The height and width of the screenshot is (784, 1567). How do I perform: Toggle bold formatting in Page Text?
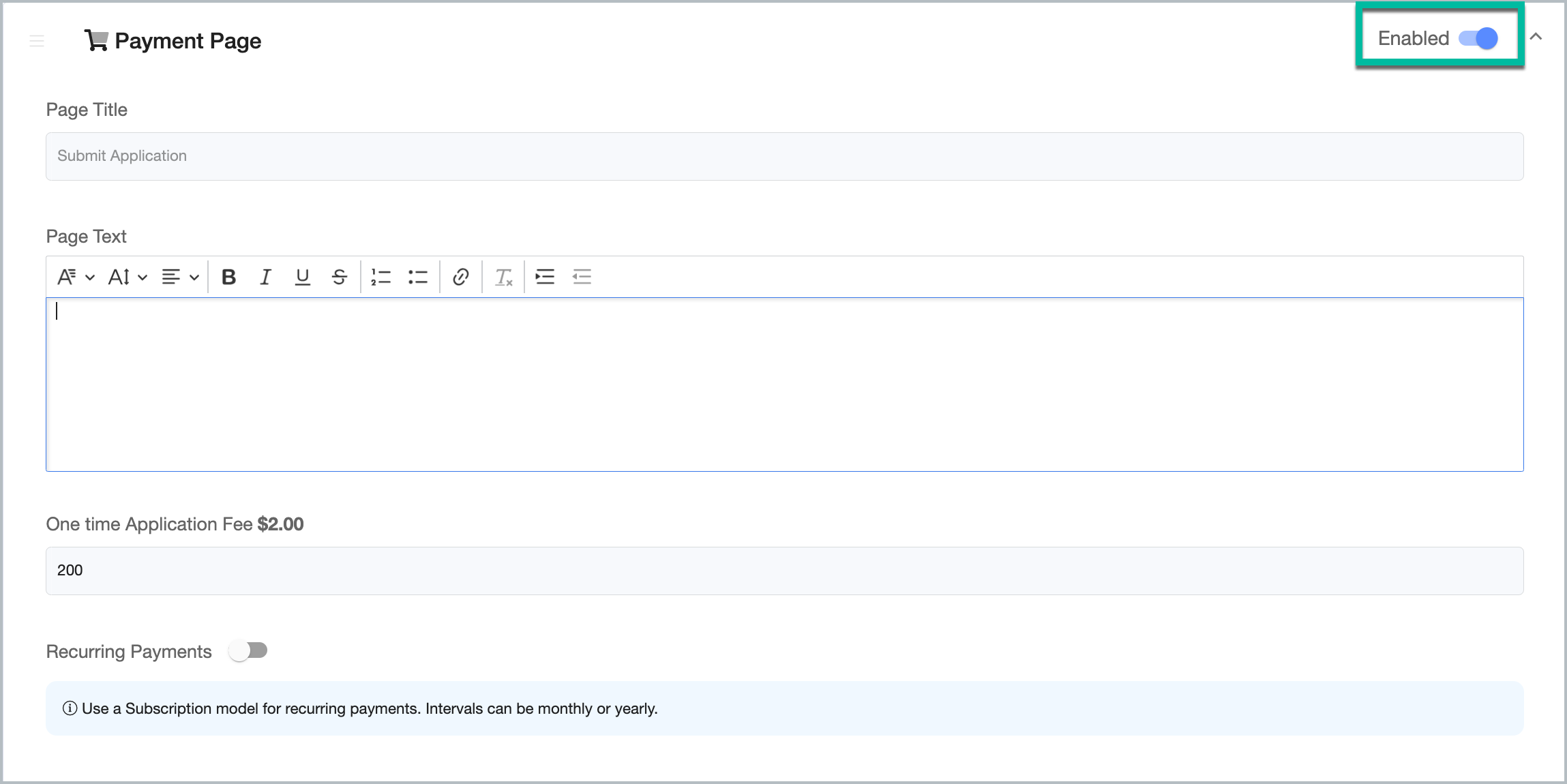coord(229,277)
